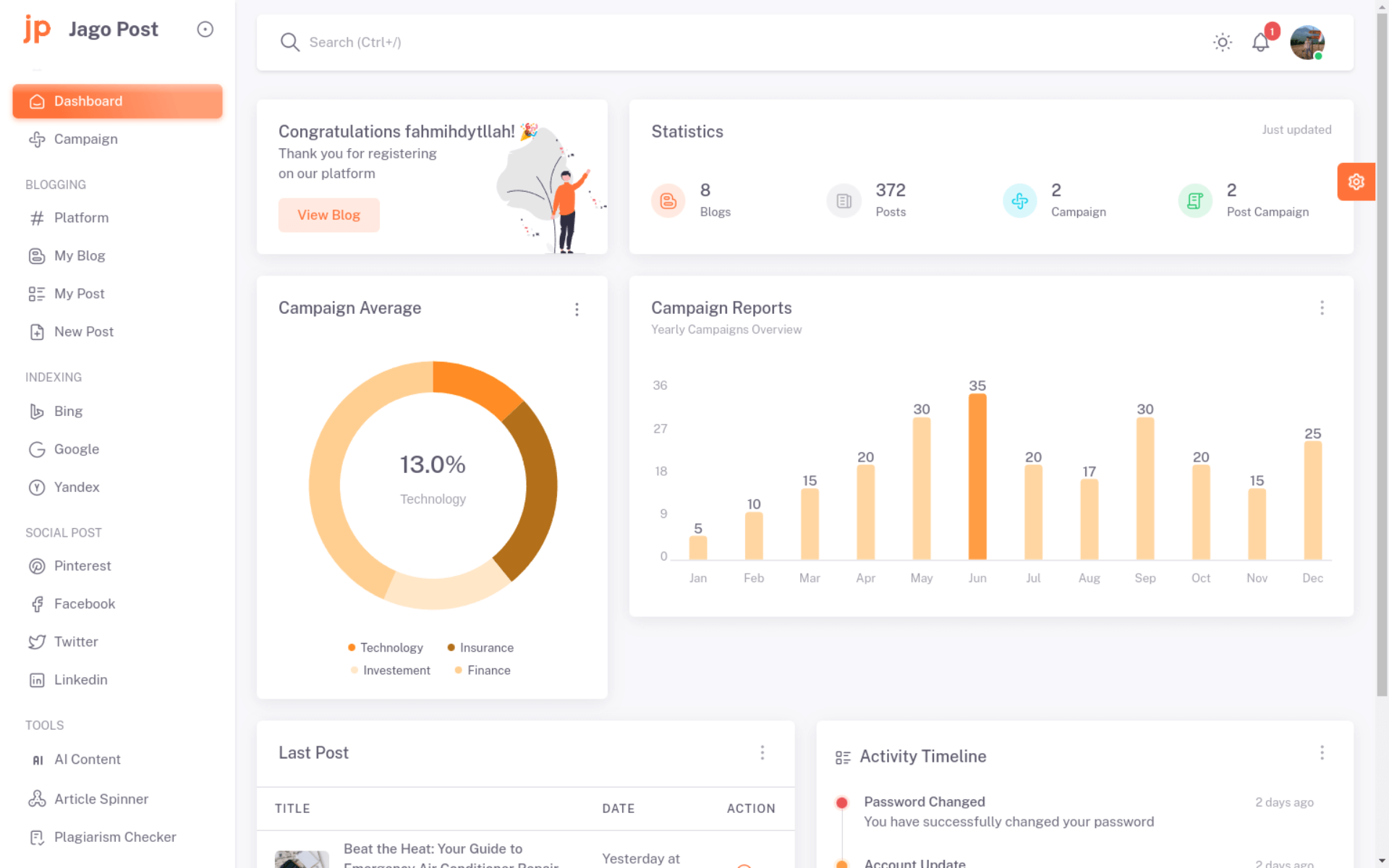Click the orange settings gear customizer
Viewport: 1389px width, 868px height.
tap(1356, 182)
